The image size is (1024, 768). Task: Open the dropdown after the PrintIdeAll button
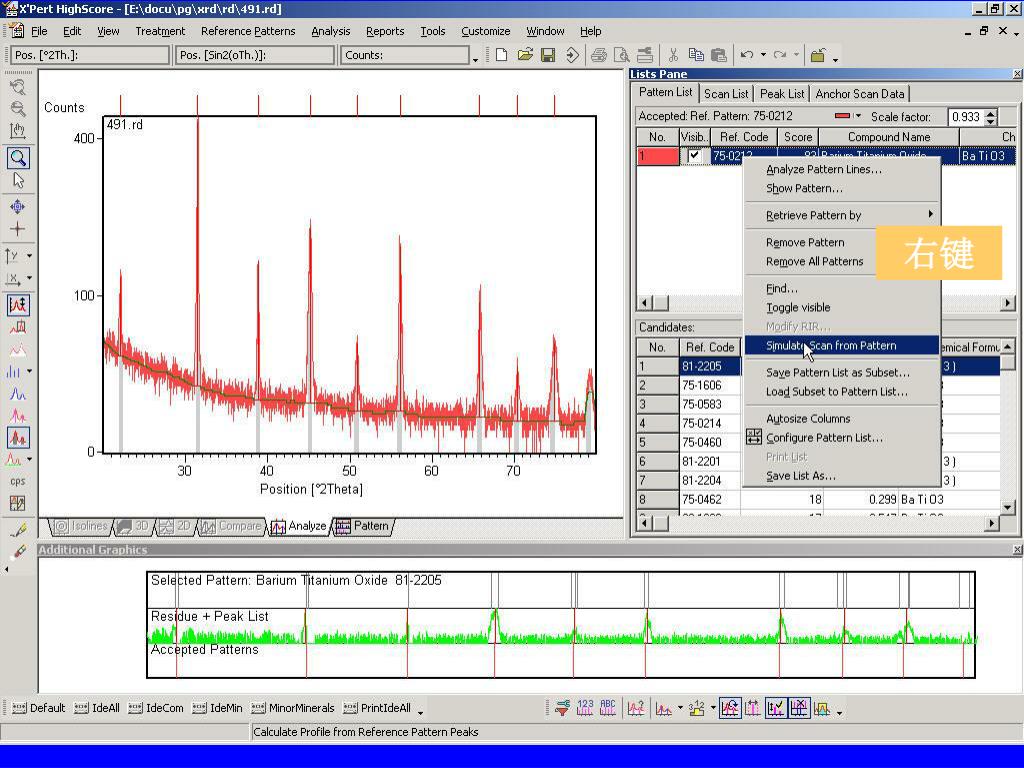(x=421, y=711)
